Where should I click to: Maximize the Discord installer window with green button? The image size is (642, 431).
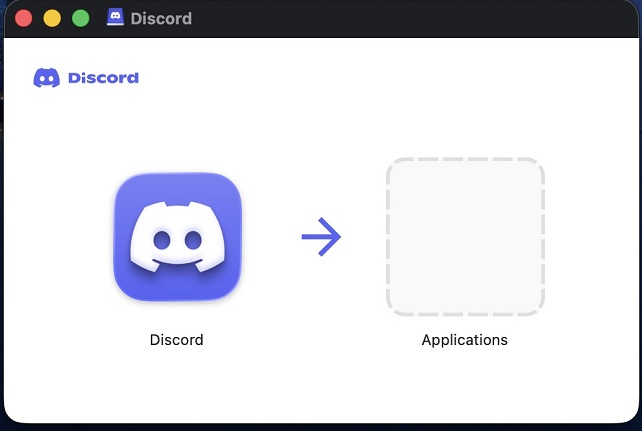pos(81,18)
